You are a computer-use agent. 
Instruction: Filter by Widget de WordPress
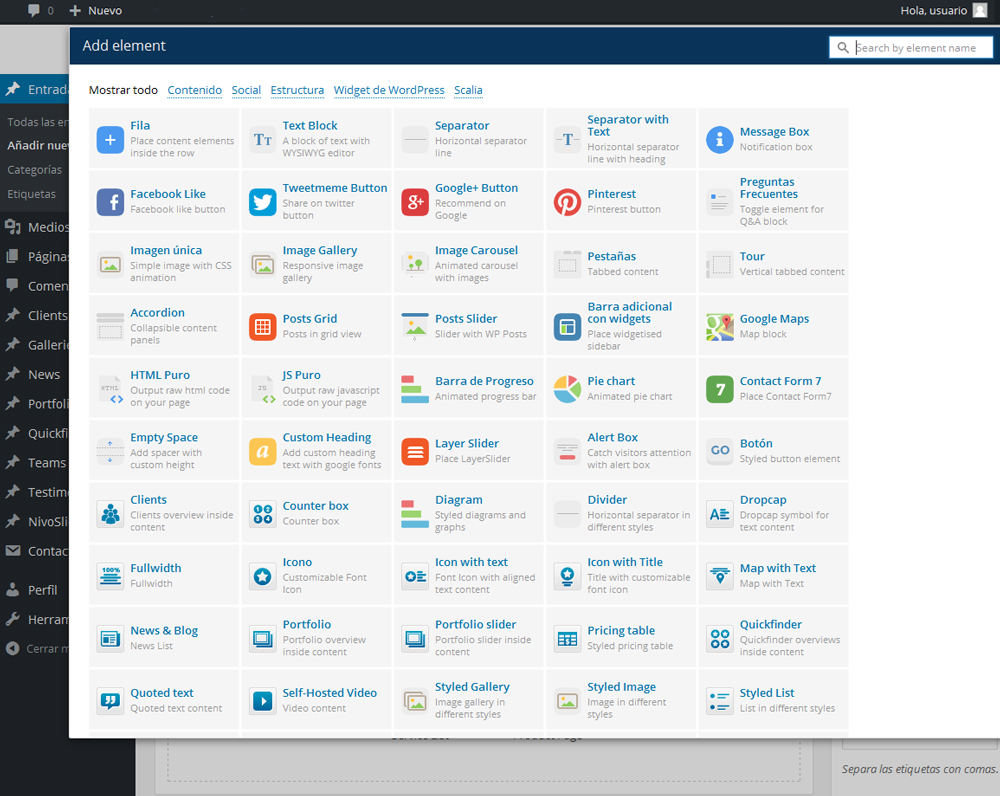point(389,90)
